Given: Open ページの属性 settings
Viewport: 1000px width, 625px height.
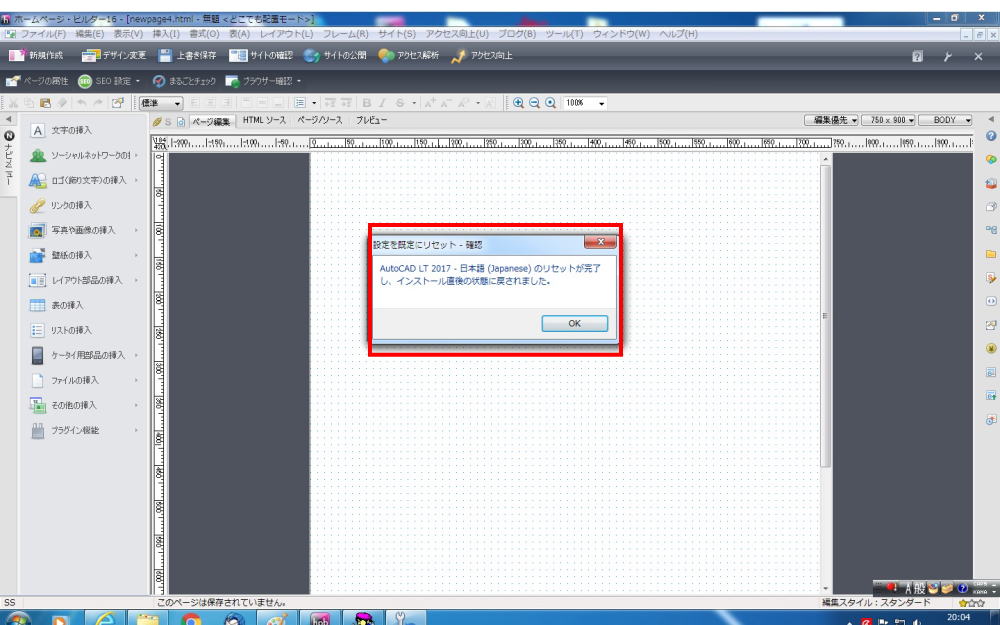Looking at the screenshot, I should click(x=37, y=81).
